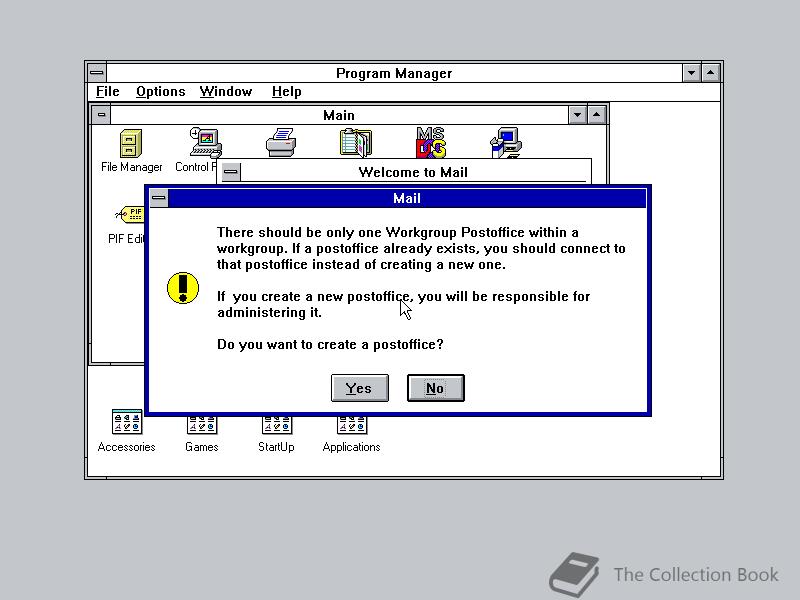The width and height of the screenshot is (800, 600).
Task: Minimize the Program Manager window
Action: [691, 73]
